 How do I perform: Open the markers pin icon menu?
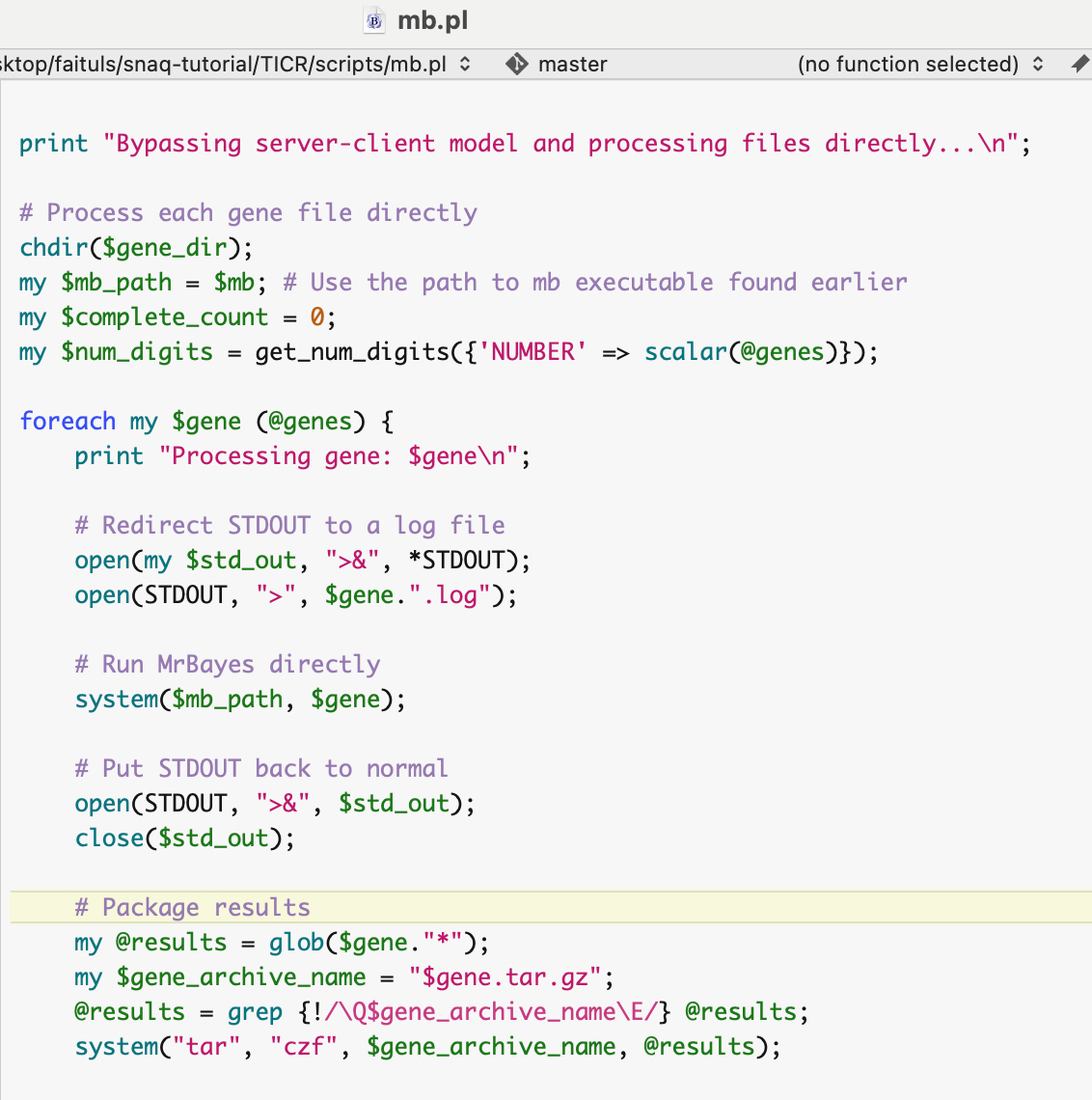click(1079, 65)
